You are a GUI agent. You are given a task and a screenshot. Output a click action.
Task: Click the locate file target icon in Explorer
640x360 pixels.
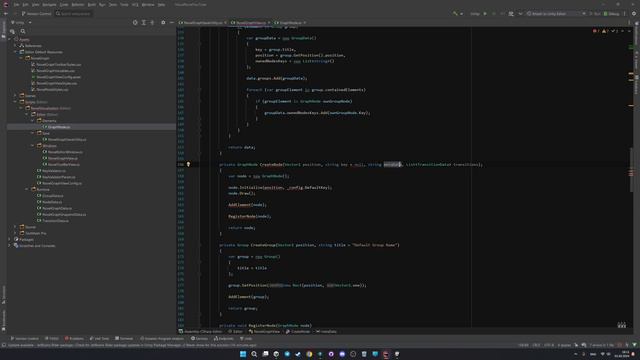pos(135,22)
